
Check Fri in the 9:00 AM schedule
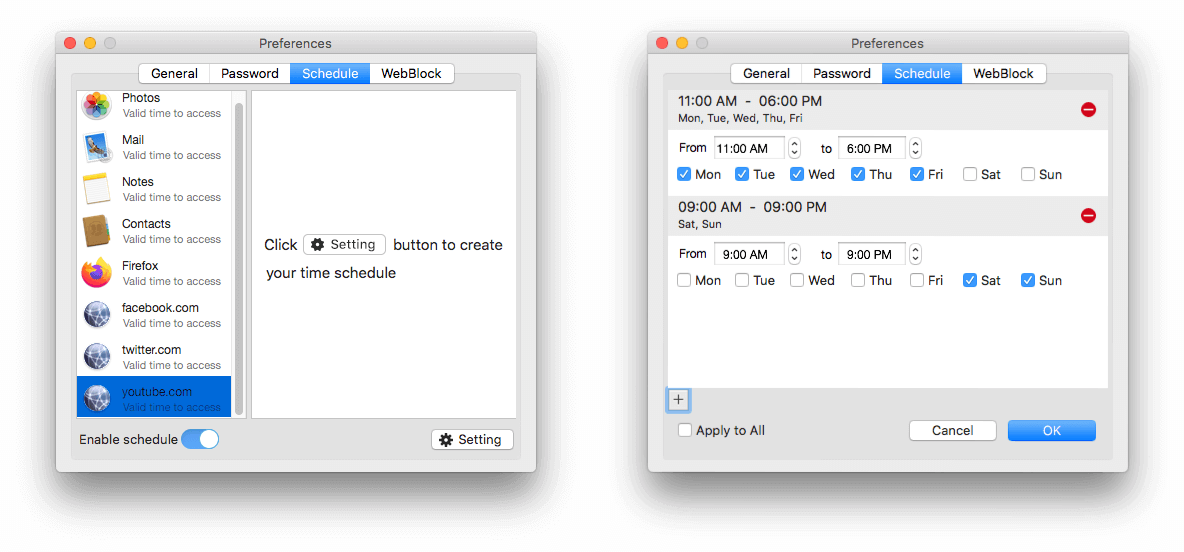click(x=917, y=280)
